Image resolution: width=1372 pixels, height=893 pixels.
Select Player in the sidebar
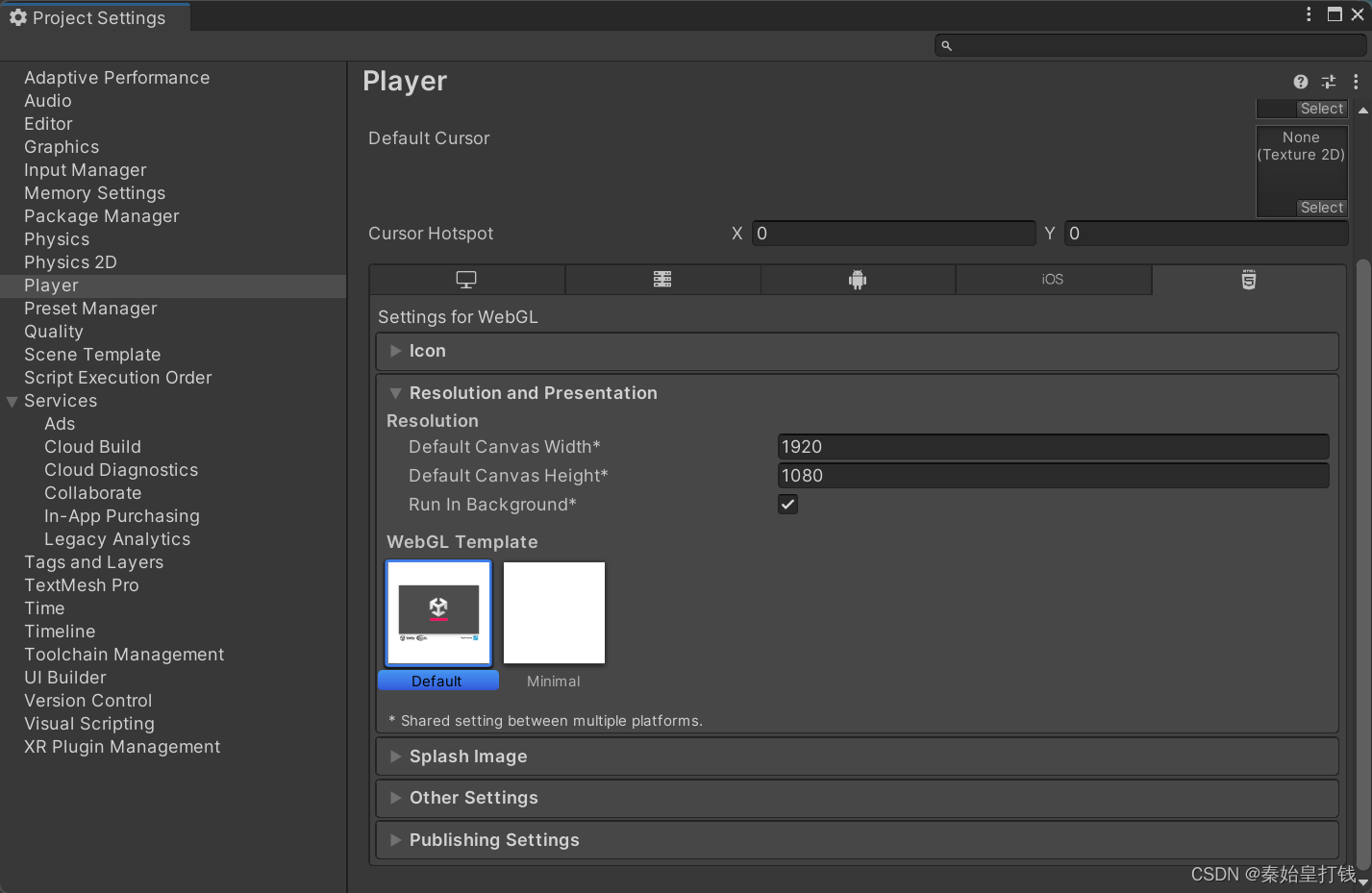pyautogui.click(x=173, y=285)
